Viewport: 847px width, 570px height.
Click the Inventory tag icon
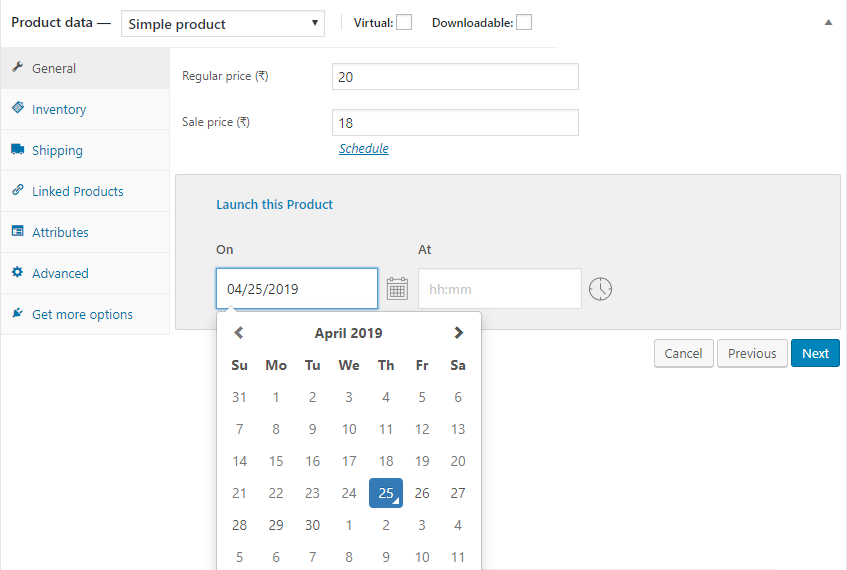18,108
